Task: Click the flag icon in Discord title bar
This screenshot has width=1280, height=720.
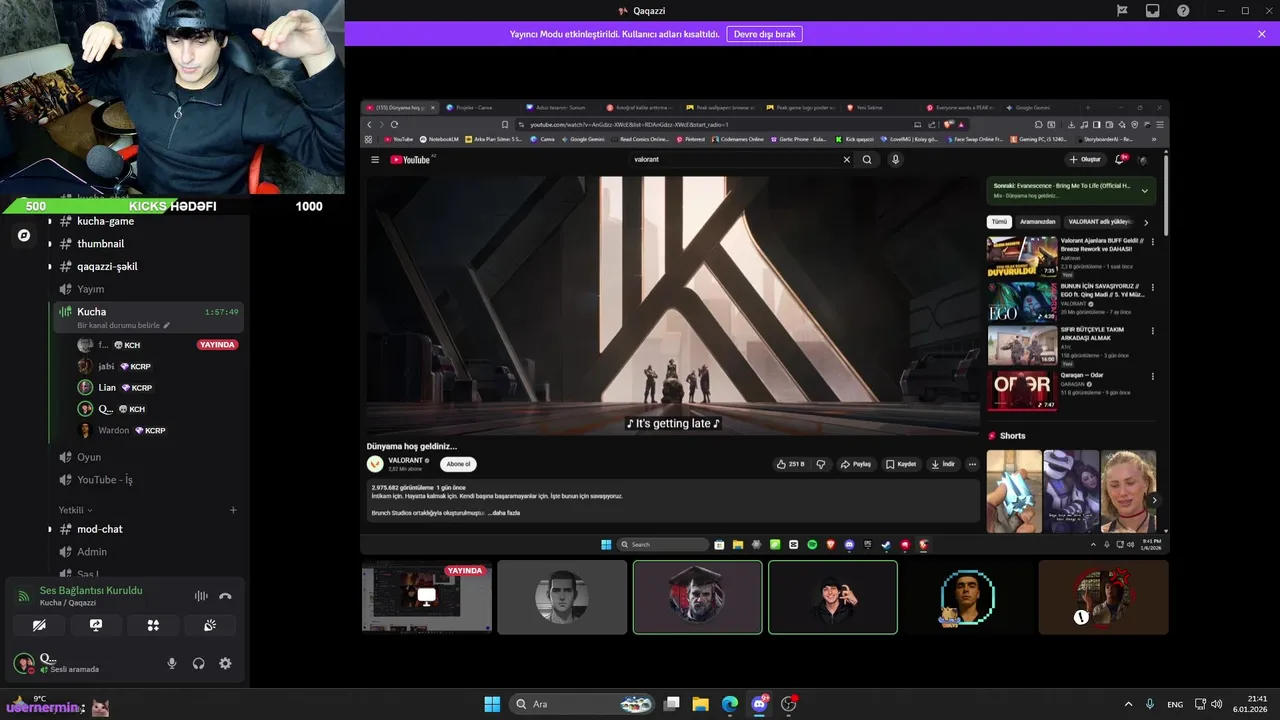Action: pyautogui.click(x=1122, y=11)
